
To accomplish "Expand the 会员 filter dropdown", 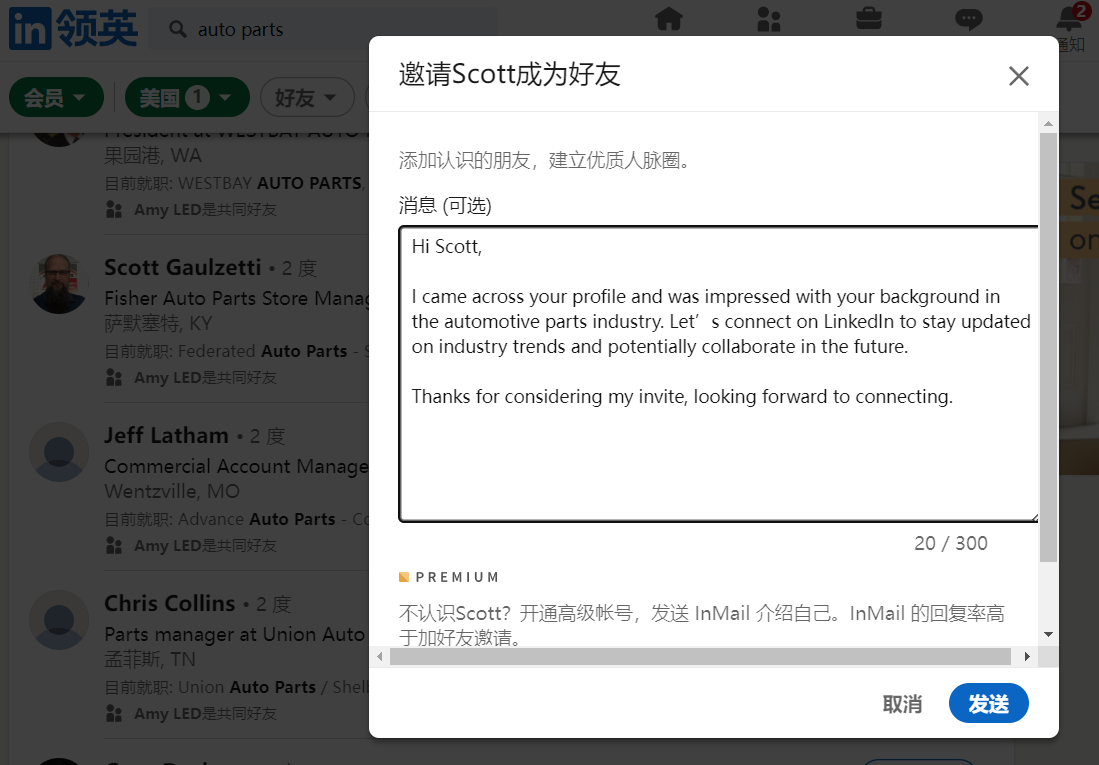I will (x=56, y=97).
